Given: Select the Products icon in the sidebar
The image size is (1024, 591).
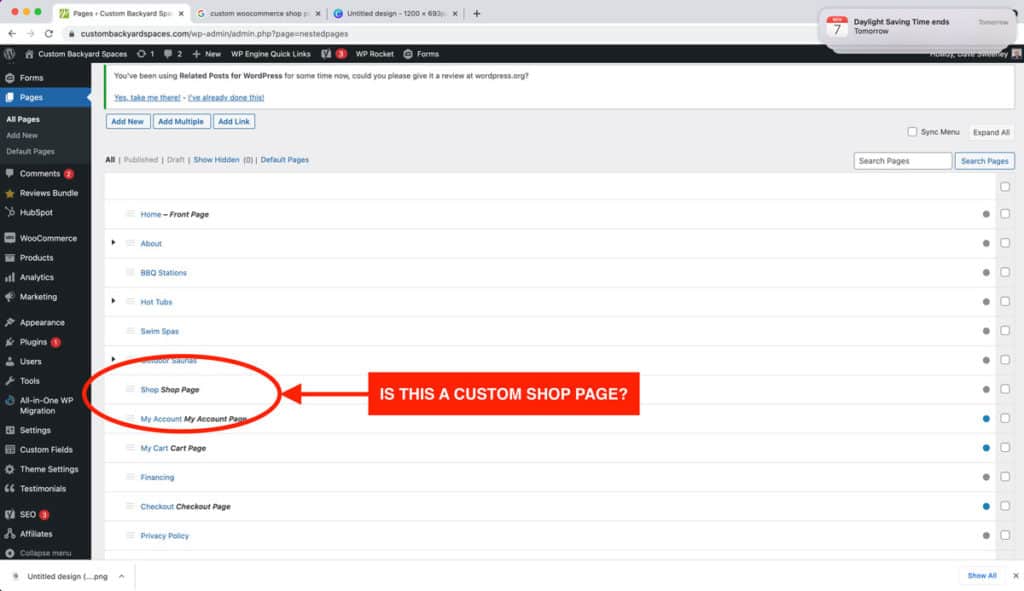Looking at the screenshot, I should 12,257.
